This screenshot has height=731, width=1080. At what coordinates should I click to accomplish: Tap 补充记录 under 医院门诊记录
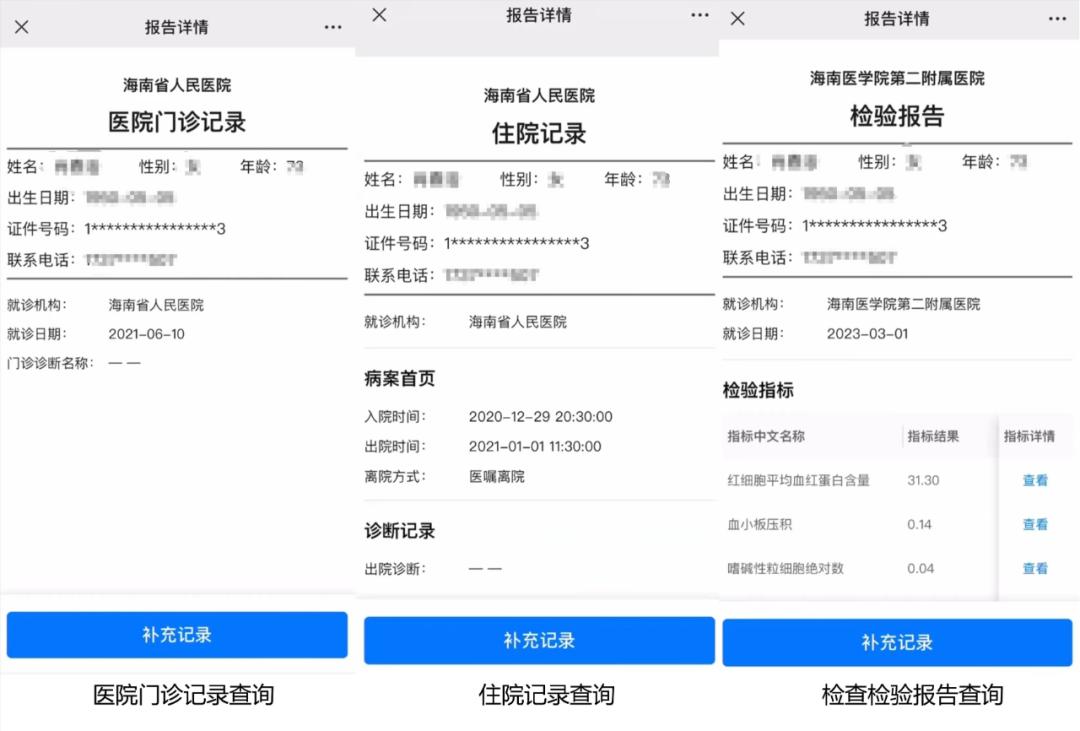coord(177,635)
